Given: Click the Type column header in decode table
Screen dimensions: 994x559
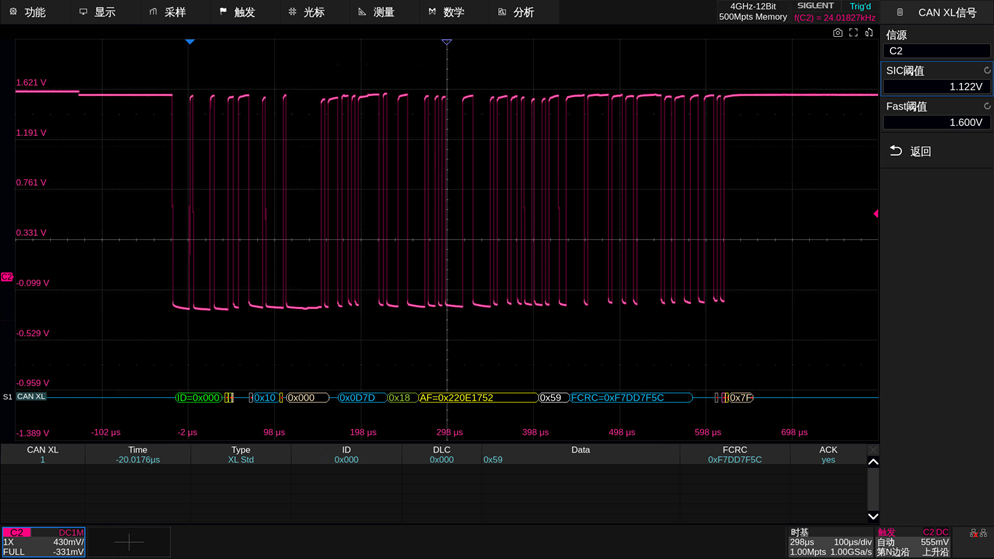Looking at the screenshot, I should click(x=241, y=449).
